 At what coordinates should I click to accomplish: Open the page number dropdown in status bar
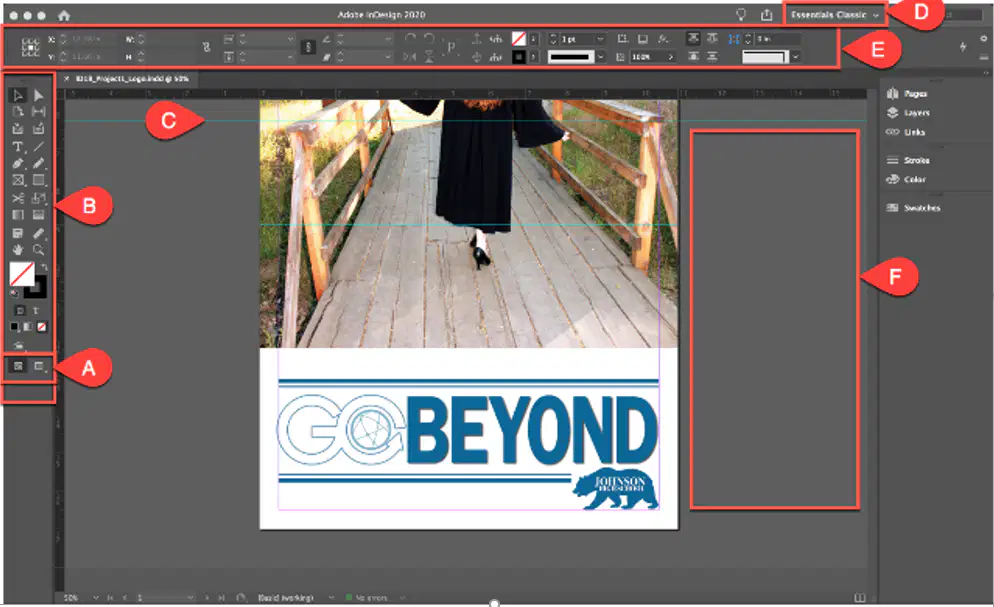coord(190,597)
